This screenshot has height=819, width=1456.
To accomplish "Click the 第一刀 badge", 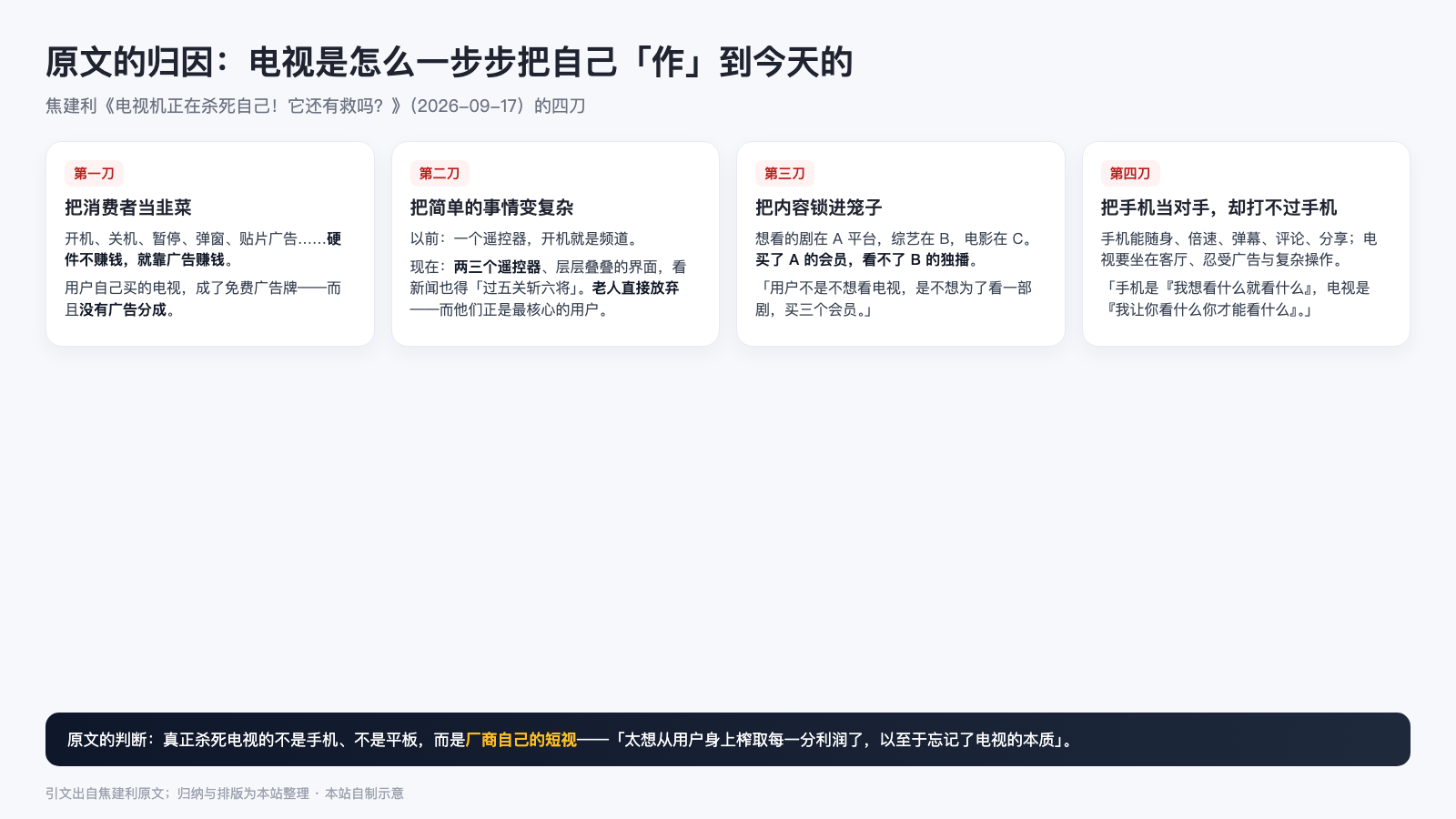I will 94,173.
